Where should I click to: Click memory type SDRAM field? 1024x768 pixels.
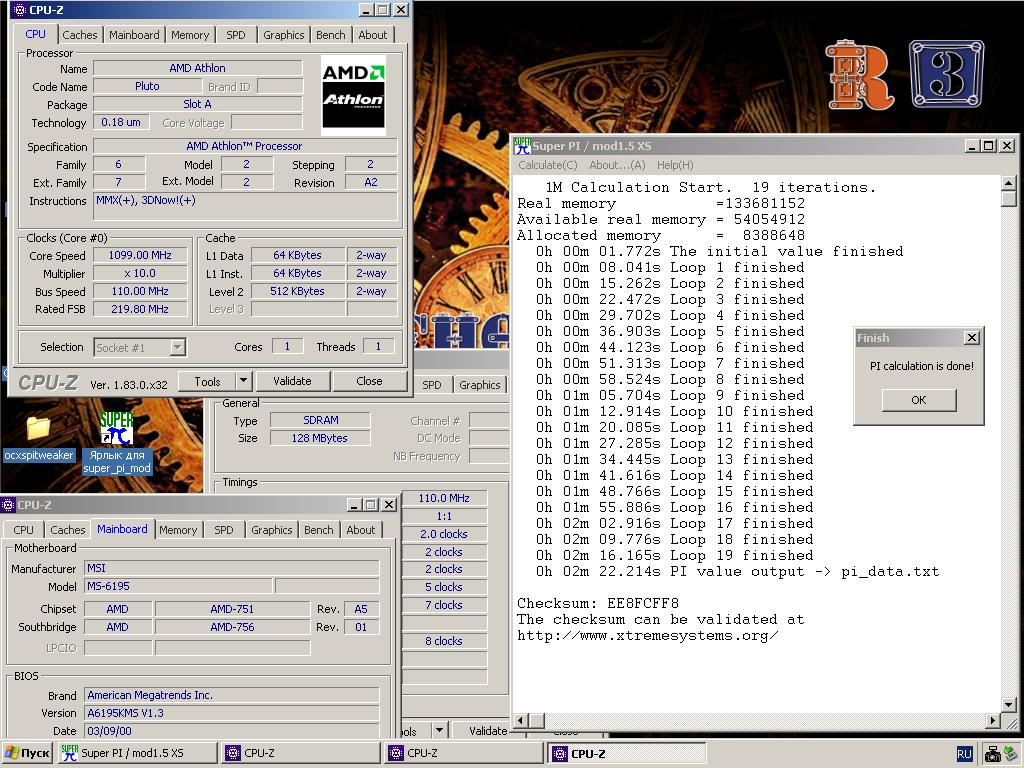pos(321,420)
